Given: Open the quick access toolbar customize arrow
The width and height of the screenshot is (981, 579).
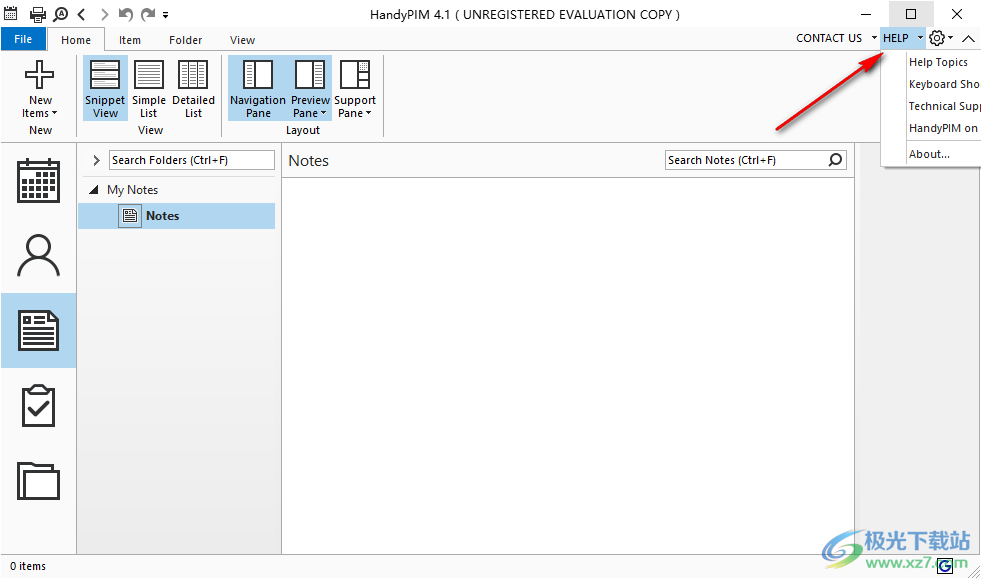Looking at the screenshot, I should tap(165, 14).
